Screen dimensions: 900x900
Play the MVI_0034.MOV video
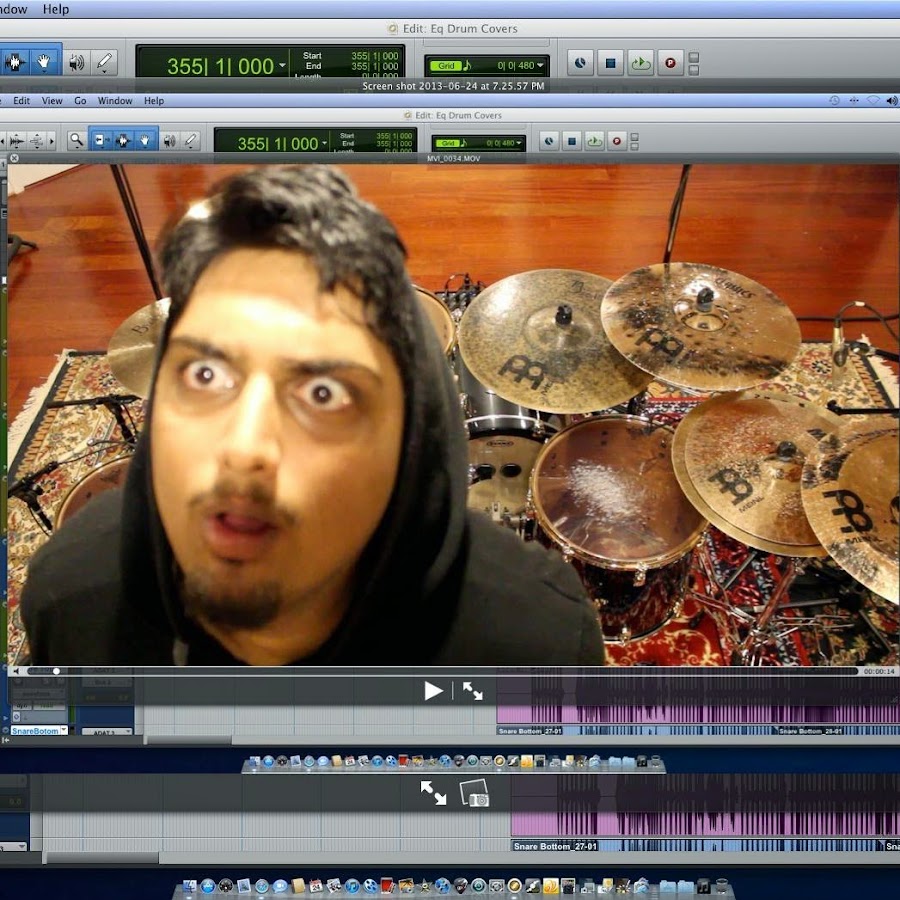(x=433, y=691)
